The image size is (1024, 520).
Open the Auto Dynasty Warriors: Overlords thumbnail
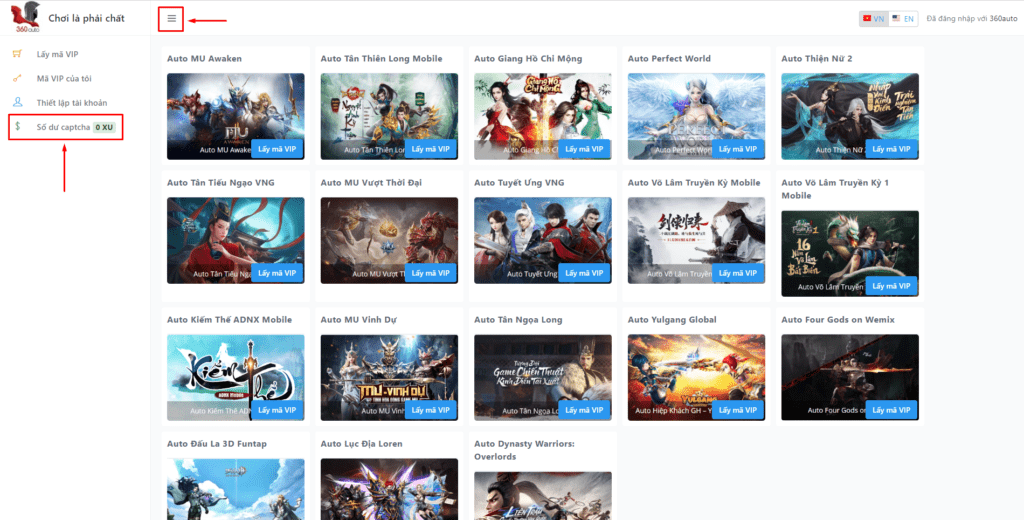pos(543,496)
